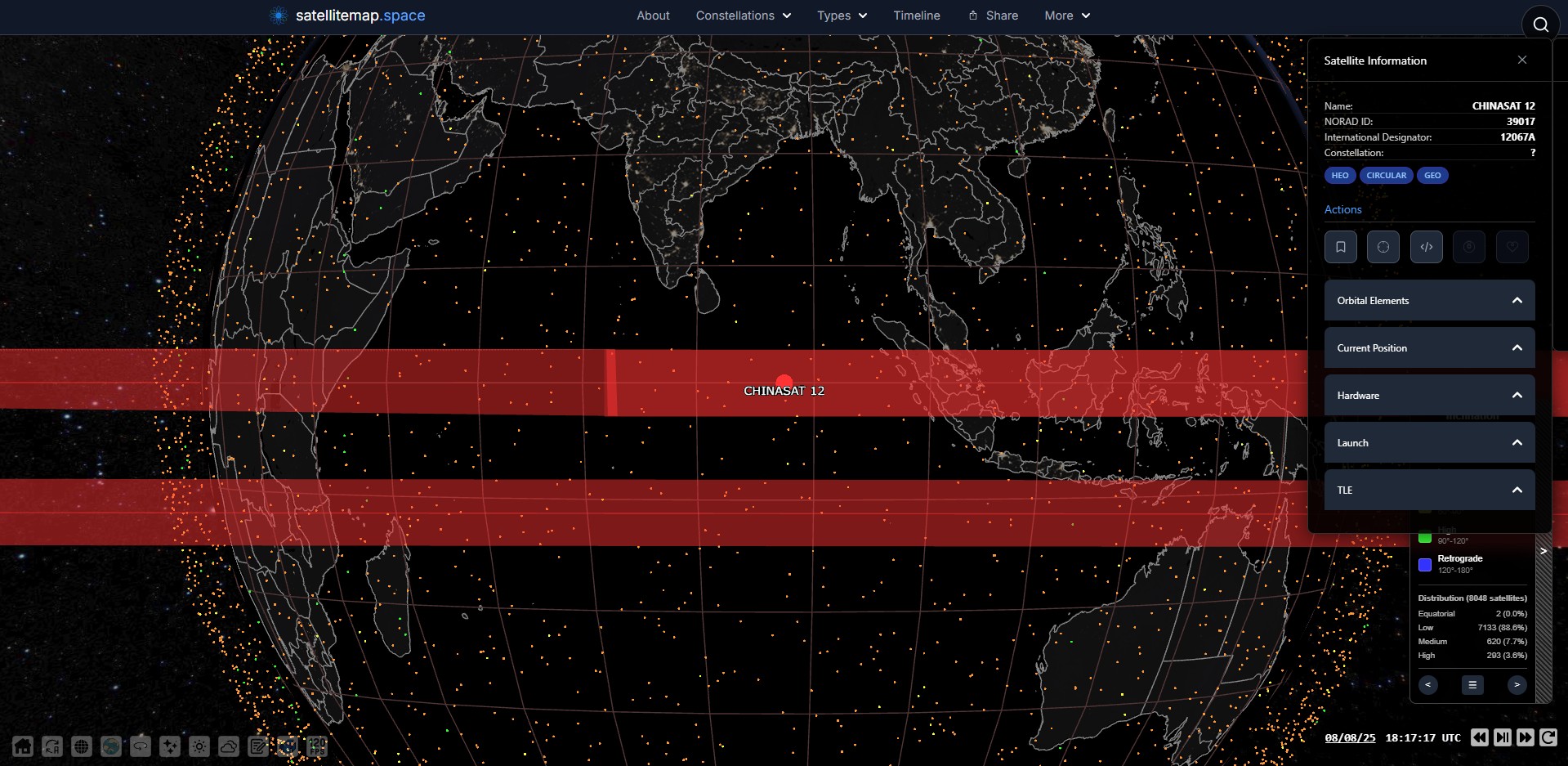Click the embed code action icon
The height and width of the screenshot is (766, 1568).
point(1427,247)
